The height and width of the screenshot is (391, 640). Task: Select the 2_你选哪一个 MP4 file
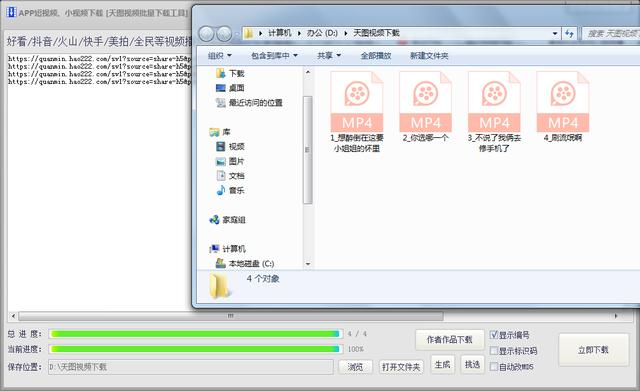pyautogui.click(x=425, y=107)
